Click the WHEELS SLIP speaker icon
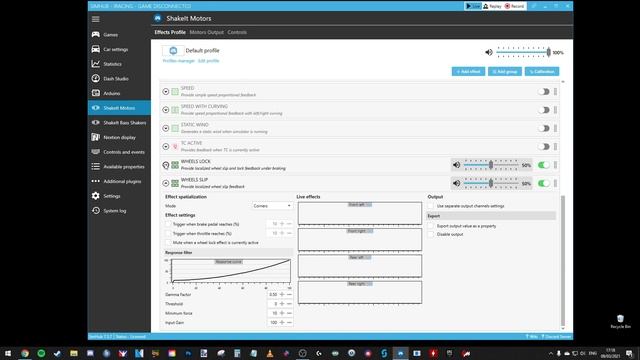 tap(456, 183)
